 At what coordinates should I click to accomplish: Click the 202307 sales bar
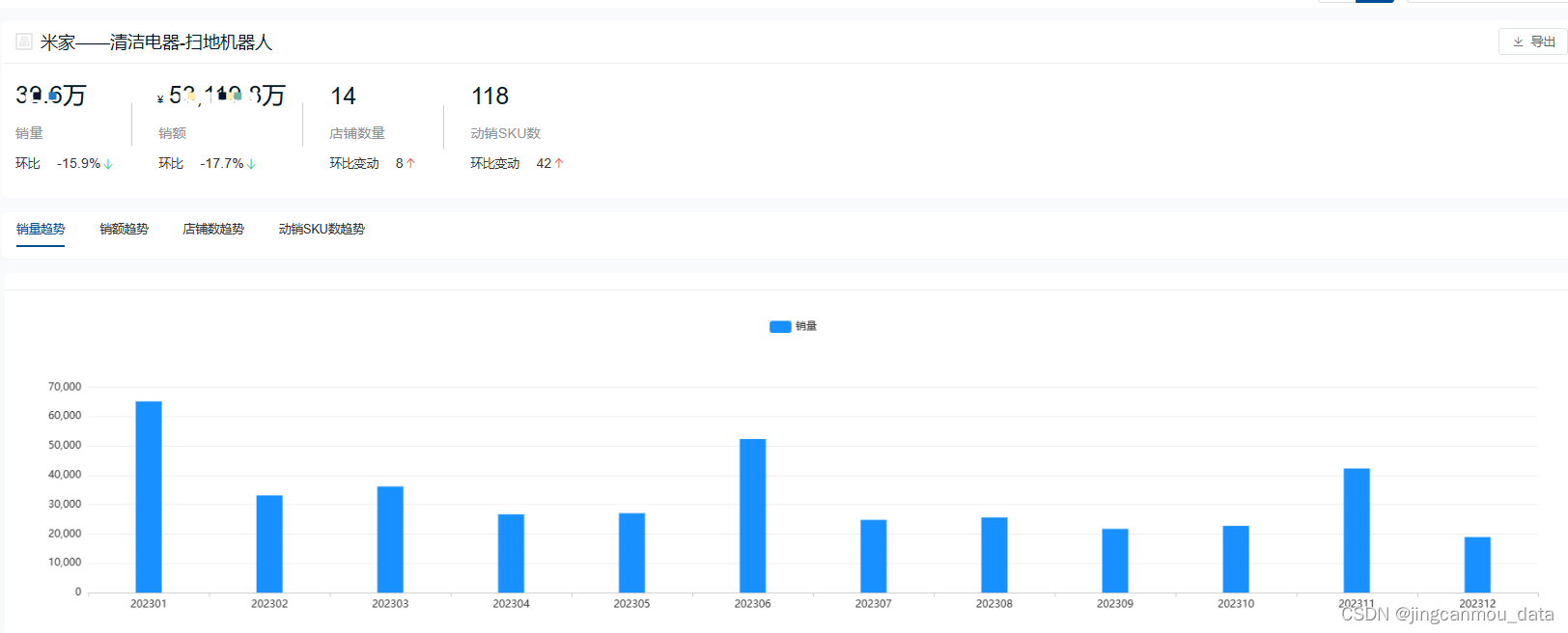pyautogui.click(x=874, y=556)
